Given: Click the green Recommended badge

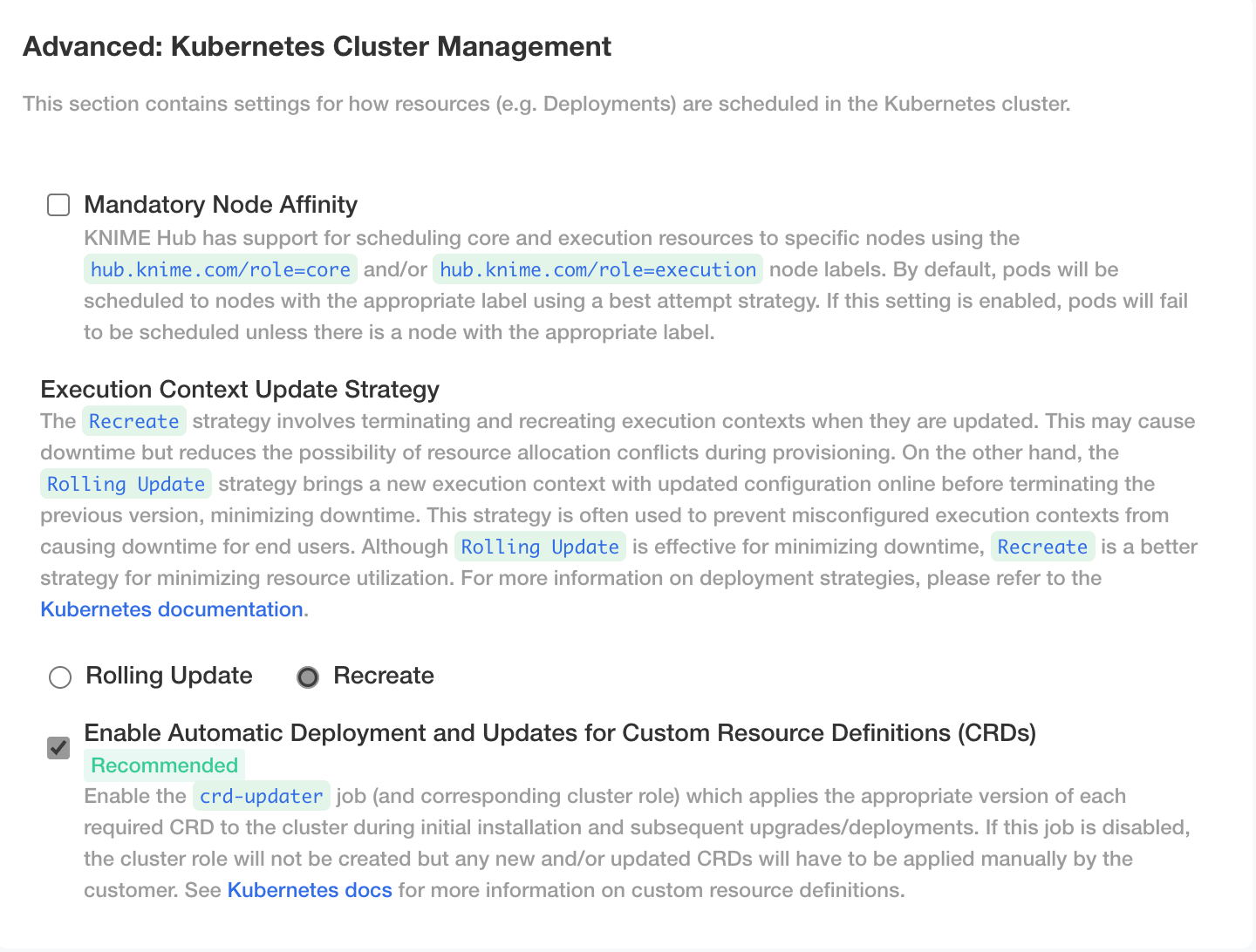Looking at the screenshot, I should (165, 765).
